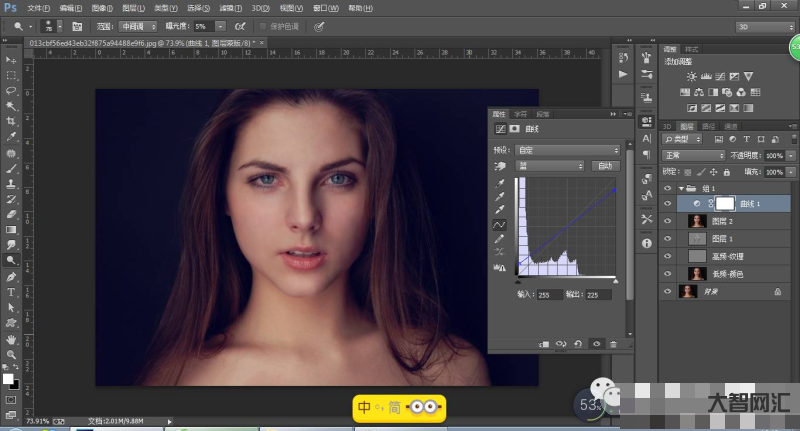Select the Type tool in the toolbox

click(11, 292)
